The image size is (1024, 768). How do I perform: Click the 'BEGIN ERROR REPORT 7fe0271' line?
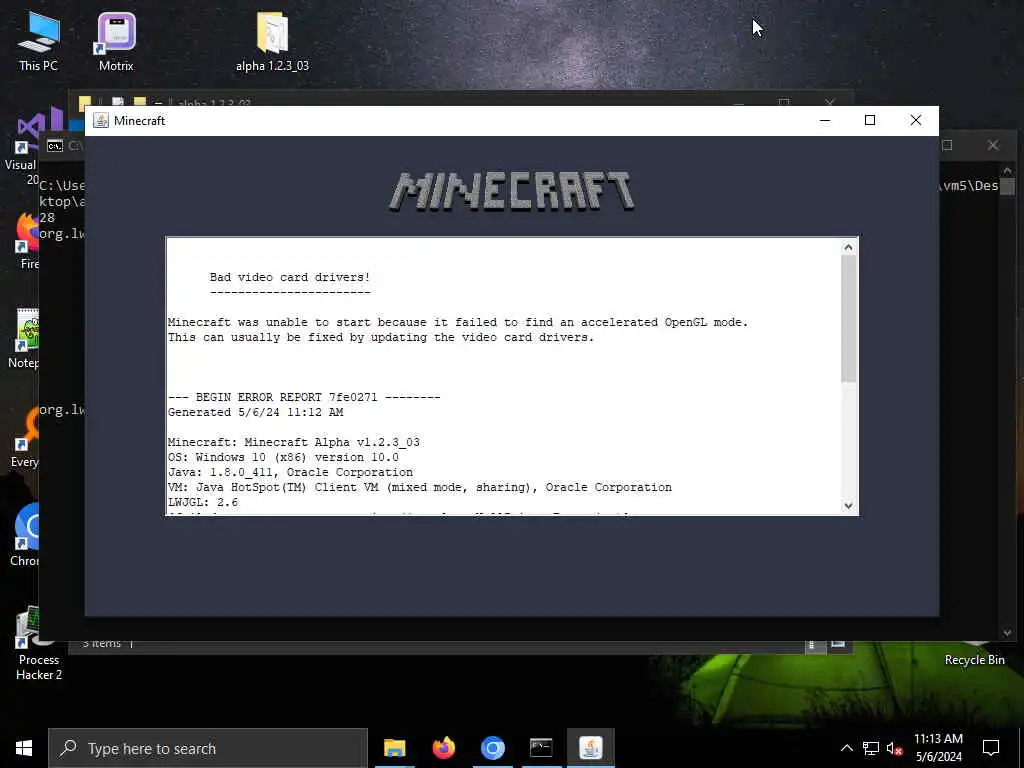304,397
